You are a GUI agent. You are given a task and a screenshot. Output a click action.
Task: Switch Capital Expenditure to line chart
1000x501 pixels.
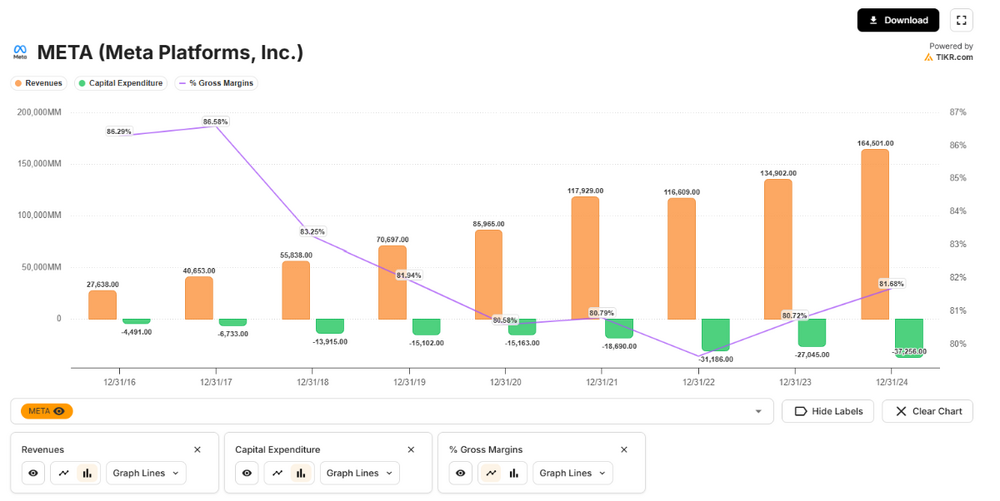click(277, 473)
